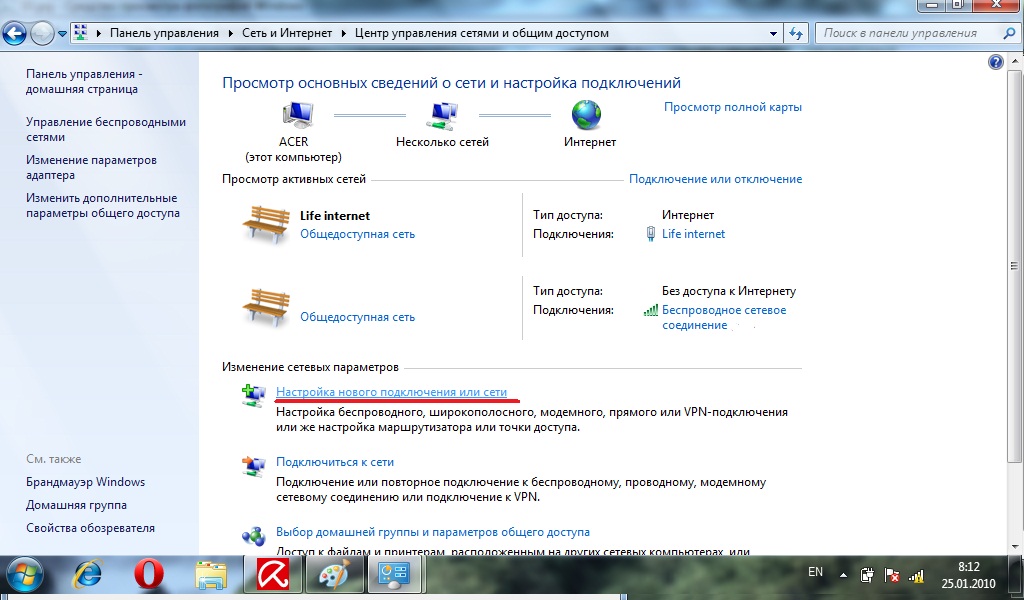Click 'Общедоступная сеть' under Life internet
Viewport: 1024px width, 600px height.
tap(357, 234)
